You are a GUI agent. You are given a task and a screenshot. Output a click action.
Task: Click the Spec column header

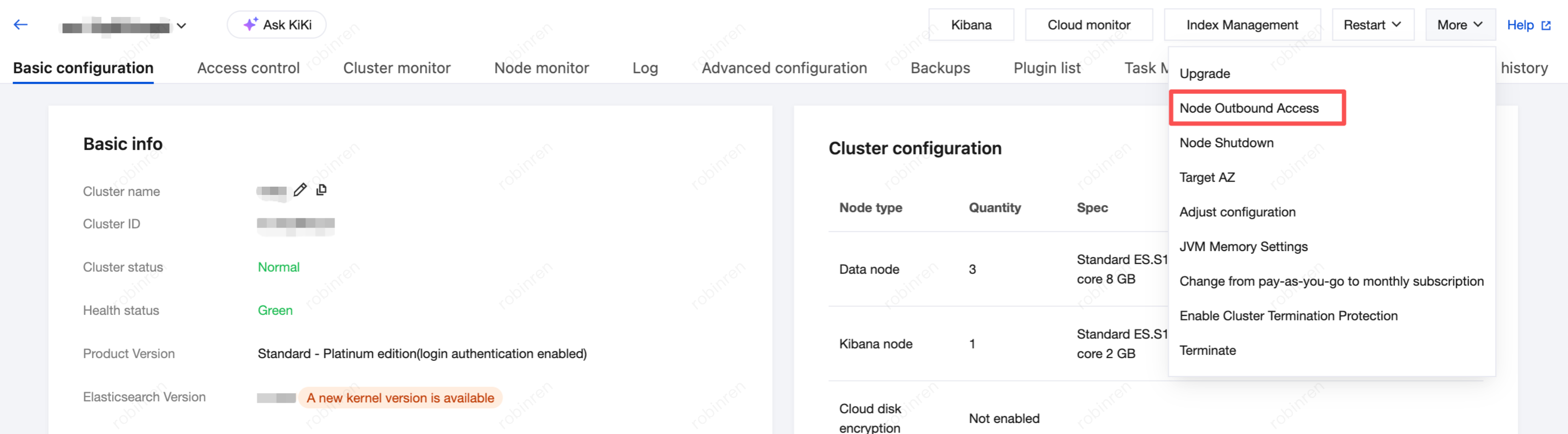point(1092,208)
